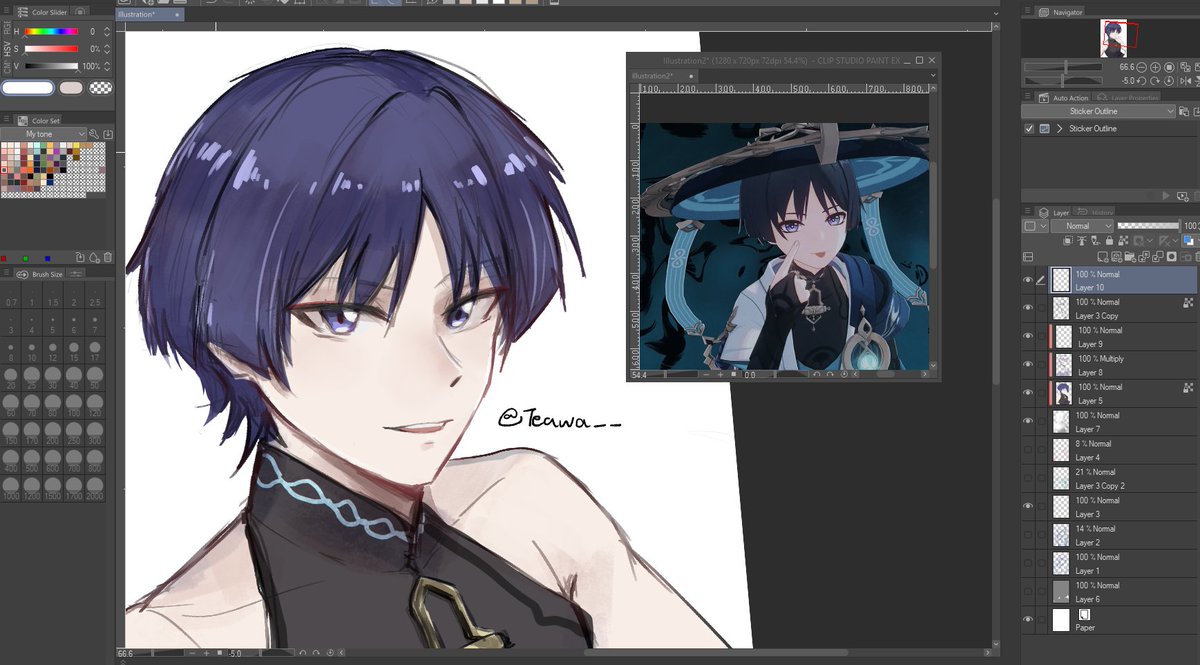Zoom in using Navigator plus icon
Screen dimensions: 1200x665
(x=1155, y=67)
